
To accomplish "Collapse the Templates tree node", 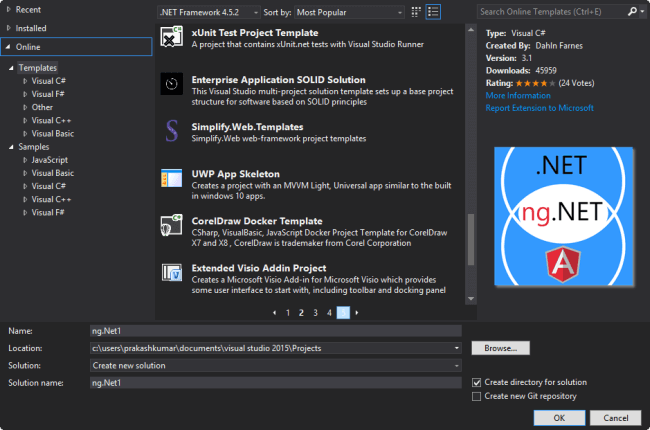I will click(x=11, y=68).
